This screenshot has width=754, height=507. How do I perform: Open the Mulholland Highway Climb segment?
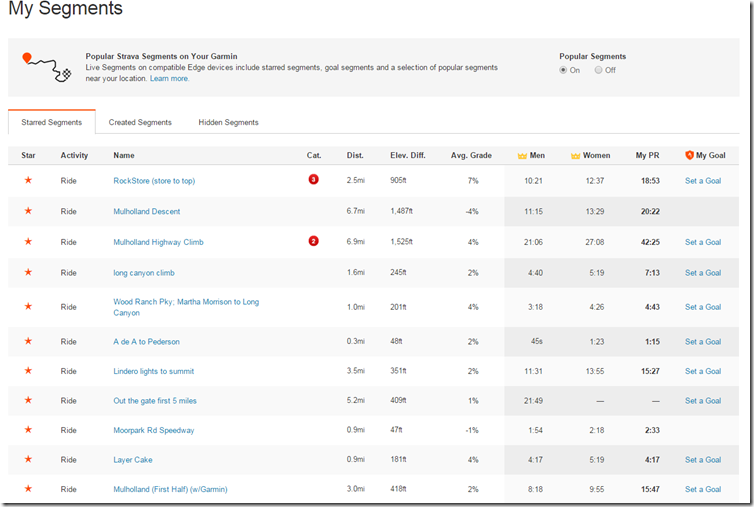[x=158, y=242]
